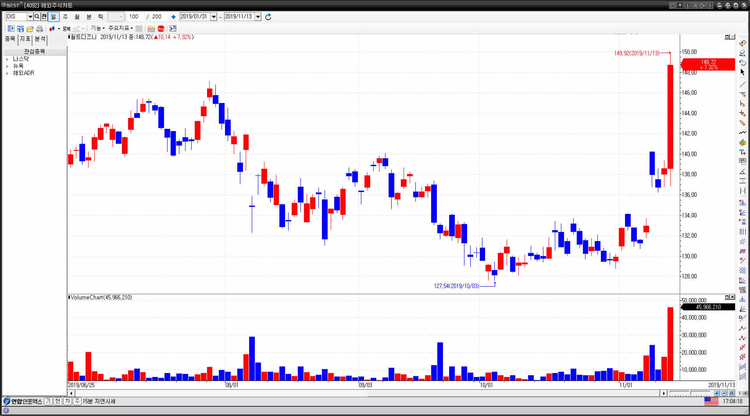Click the 15분 지연시세 status text
The image size is (750, 416).
click(99, 402)
